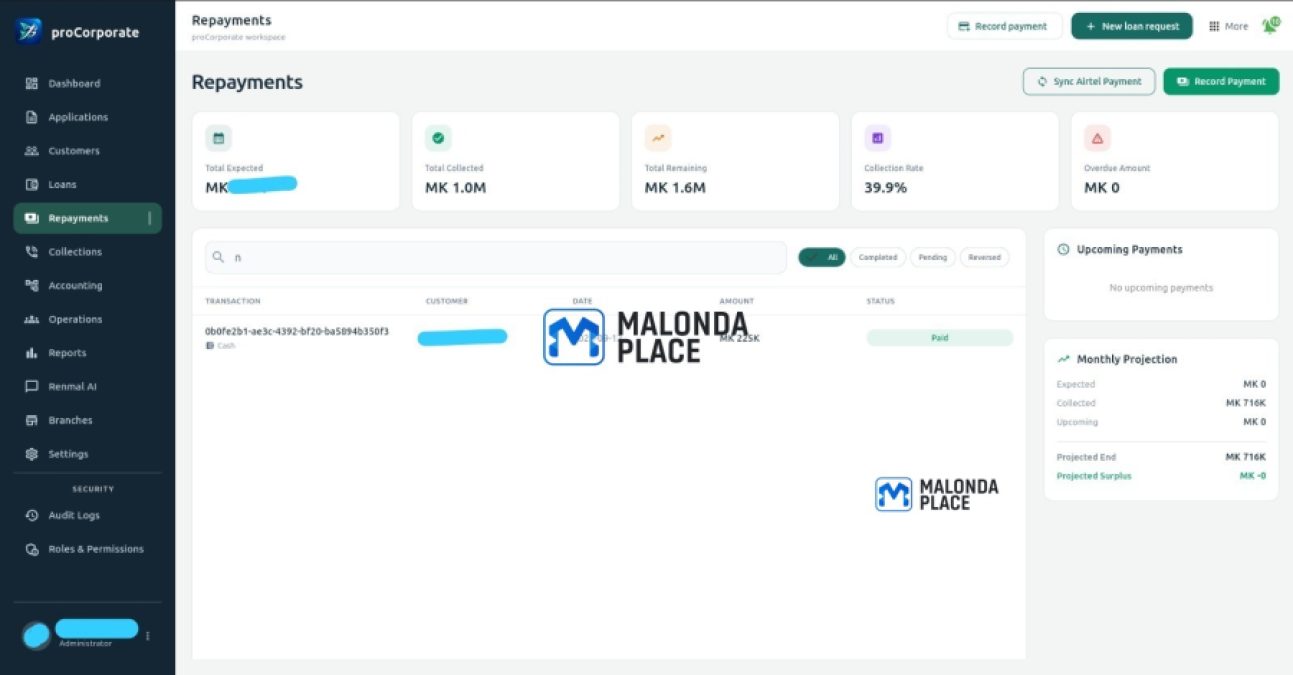The width and height of the screenshot is (1293, 675).
Task: Click the Paid status badge
Action: [940, 338]
